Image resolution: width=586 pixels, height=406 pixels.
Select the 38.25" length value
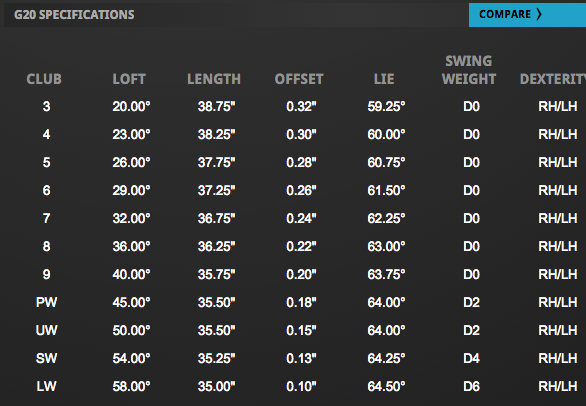coord(216,134)
